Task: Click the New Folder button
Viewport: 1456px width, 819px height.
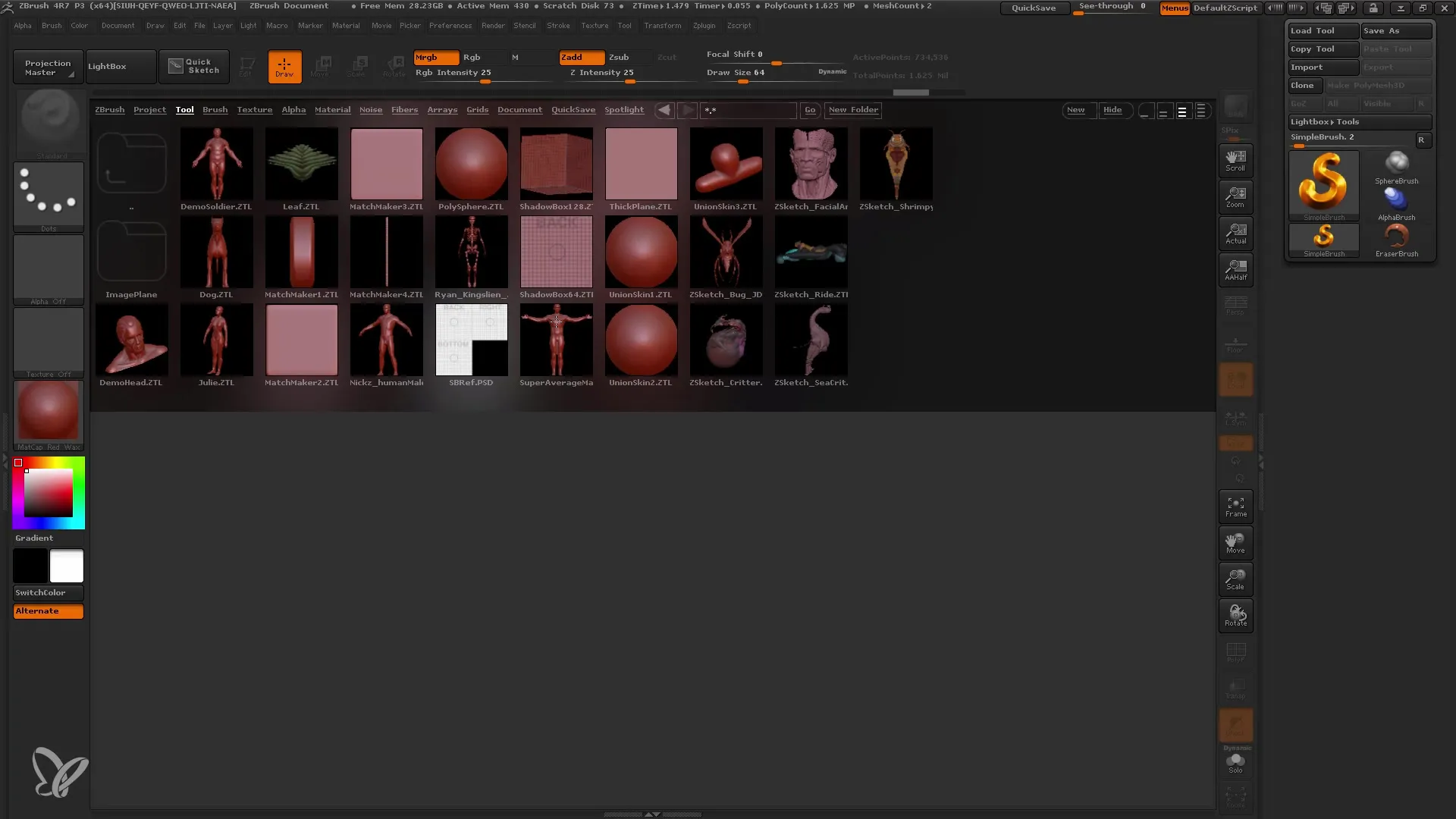Action: point(852,109)
